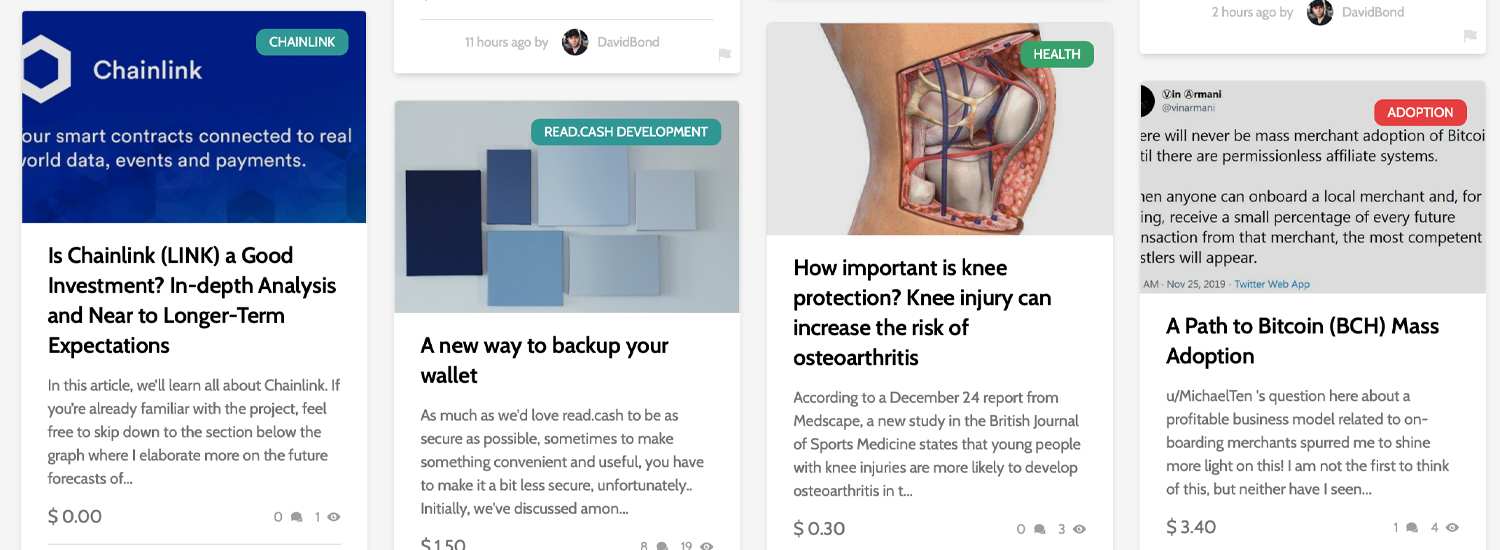
Task: Open comments icon on the knee protection article
Action: [1040, 529]
